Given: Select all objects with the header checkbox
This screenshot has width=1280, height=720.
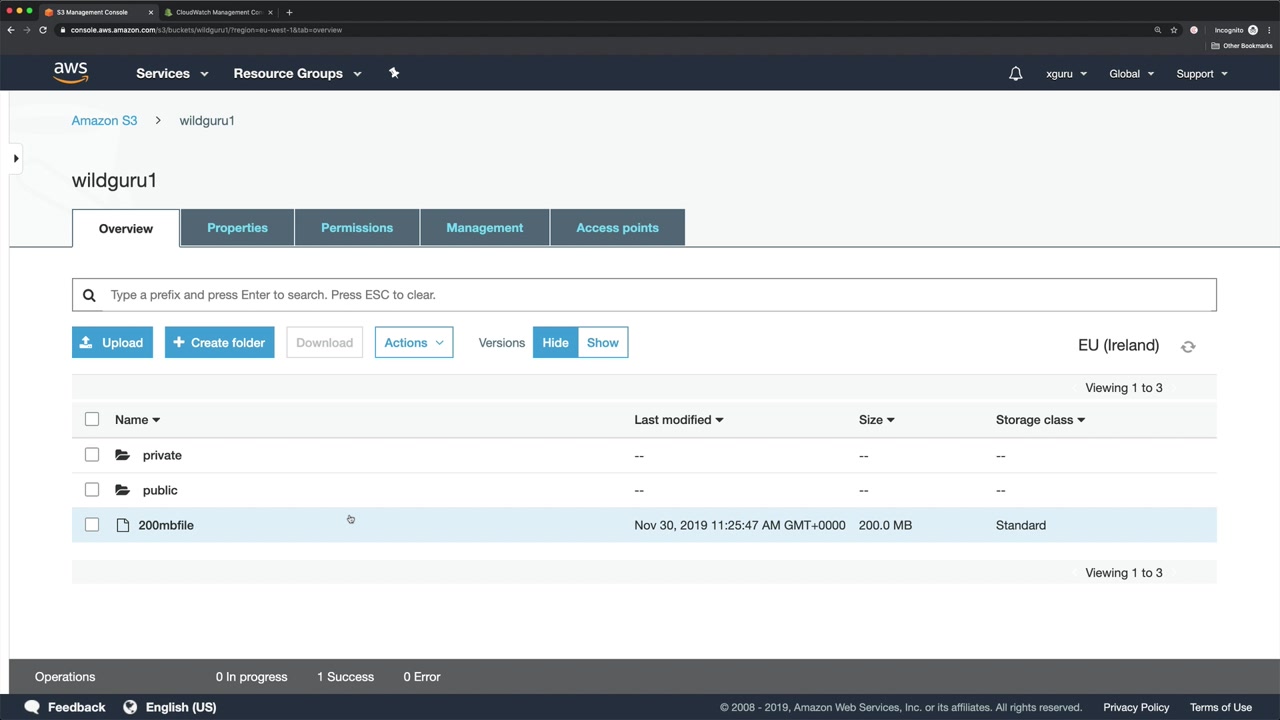Looking at the screenshot, I should click(x=92, y=419).
